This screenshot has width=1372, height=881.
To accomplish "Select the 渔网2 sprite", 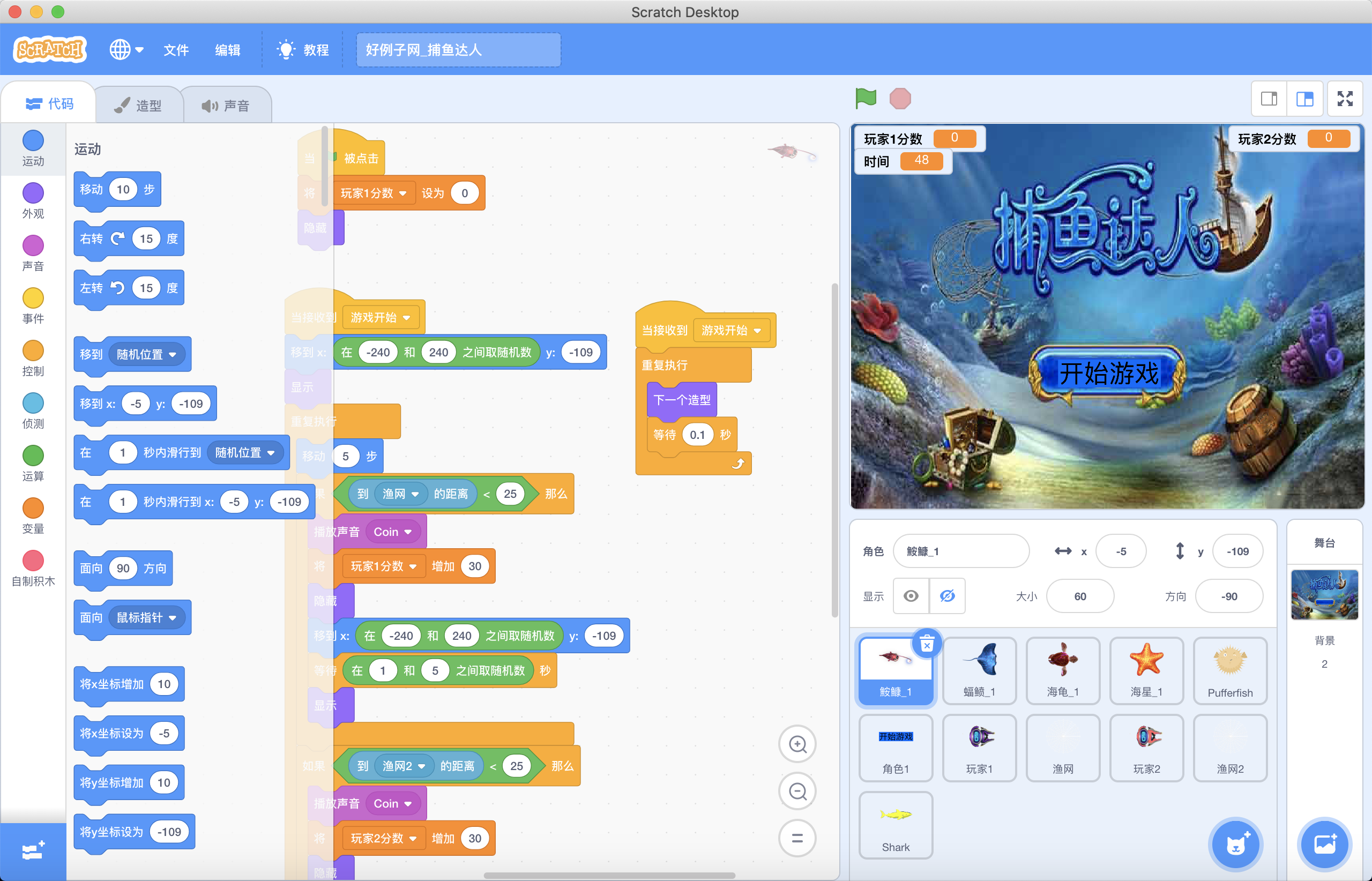I will coord(1230,748).
